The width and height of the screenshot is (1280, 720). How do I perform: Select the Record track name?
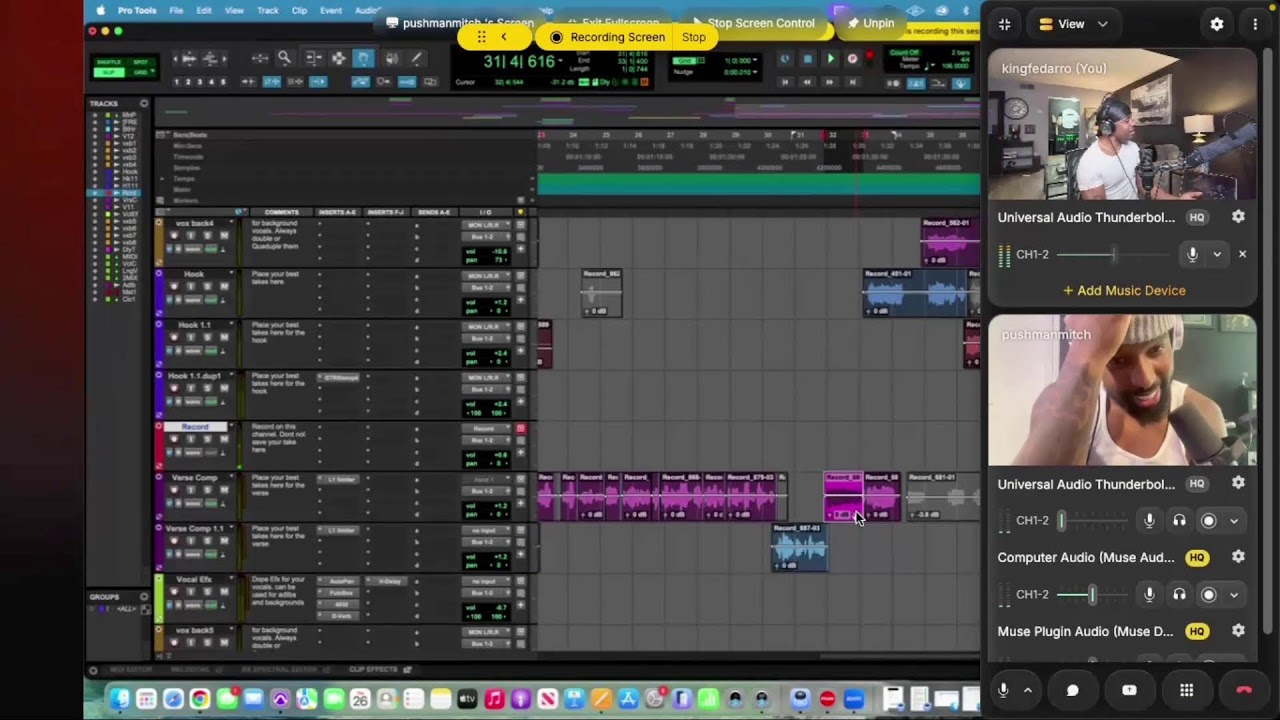(195, 427)
